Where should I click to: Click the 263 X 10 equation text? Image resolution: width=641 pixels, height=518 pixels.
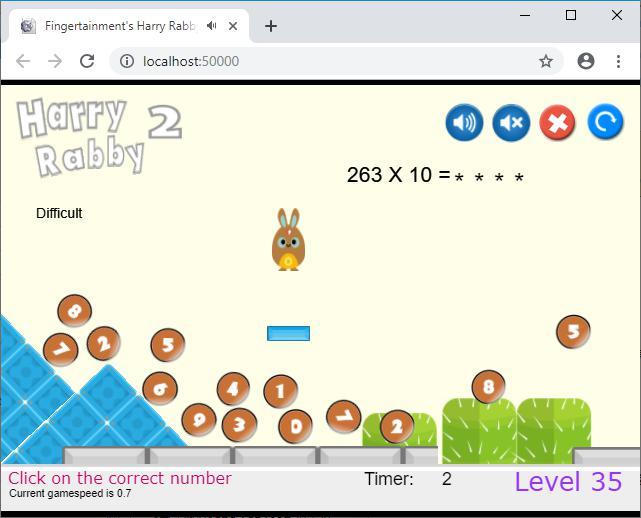[x=435, y=175]
